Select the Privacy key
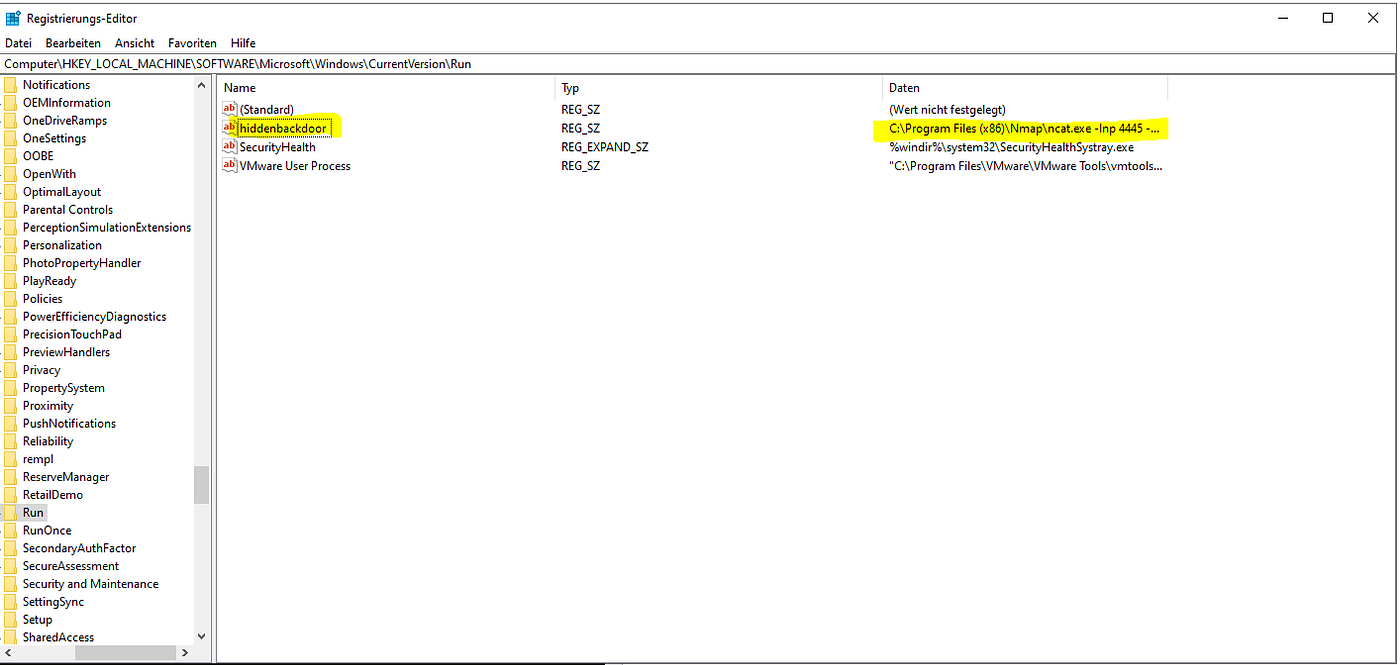 click(44, 369)
